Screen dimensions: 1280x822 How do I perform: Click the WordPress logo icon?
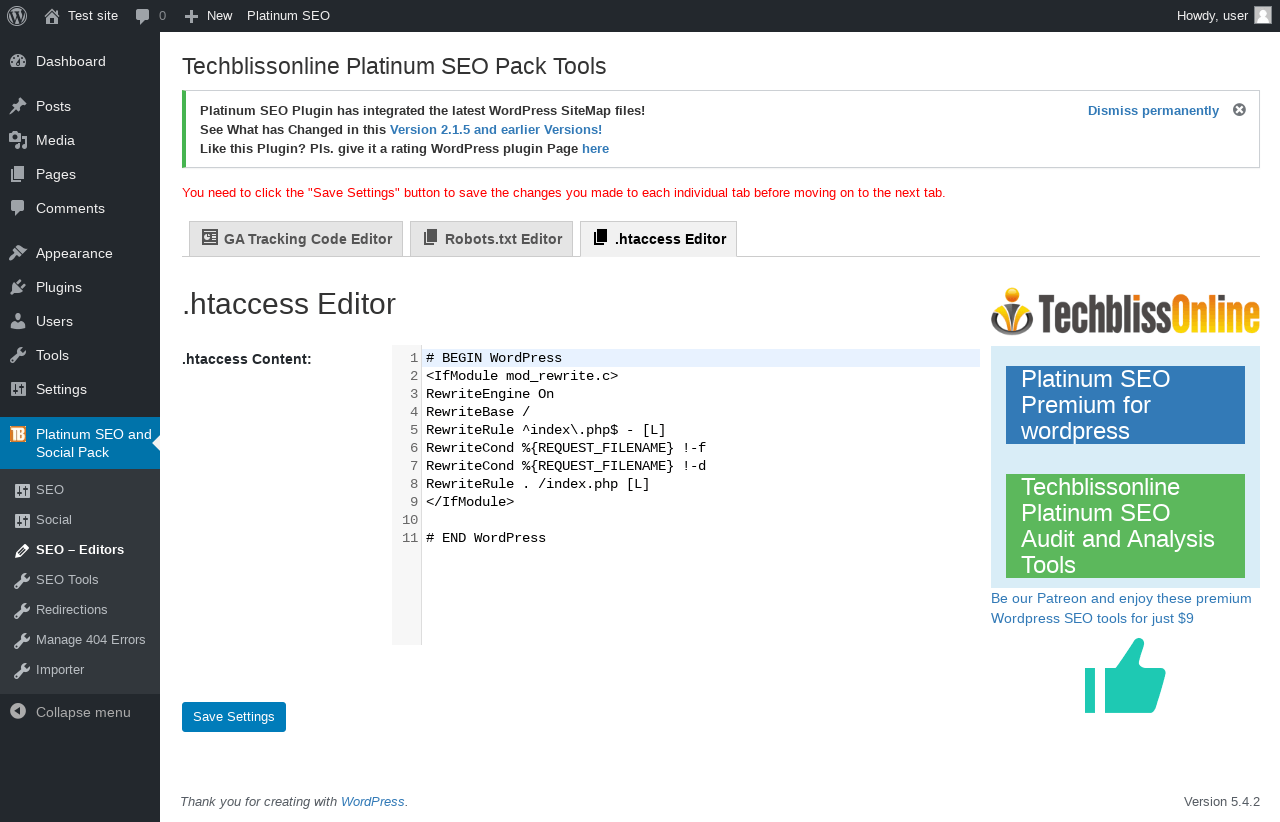point(17,16)
